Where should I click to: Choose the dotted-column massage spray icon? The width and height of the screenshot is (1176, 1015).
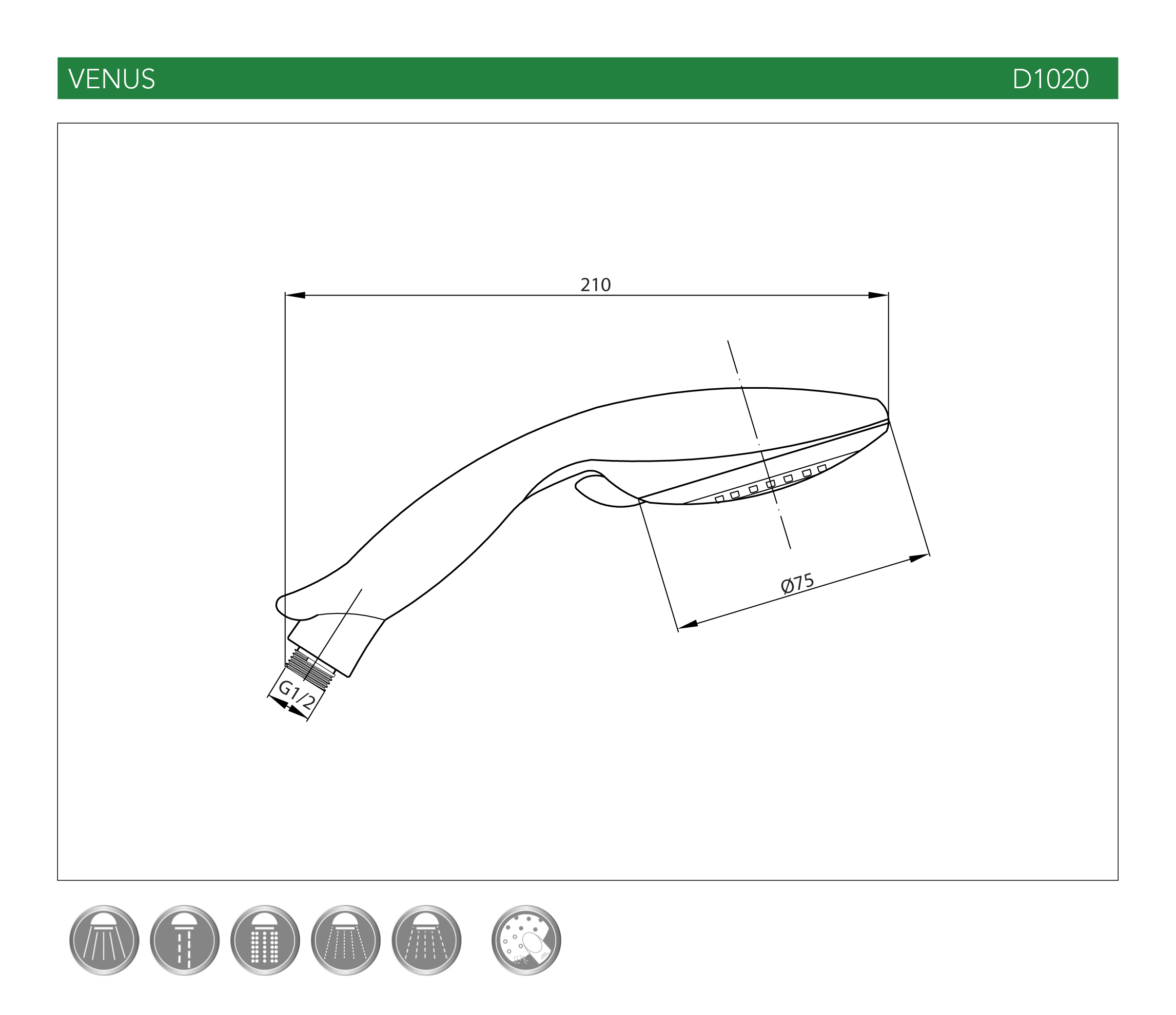click(x=265, y=940)
